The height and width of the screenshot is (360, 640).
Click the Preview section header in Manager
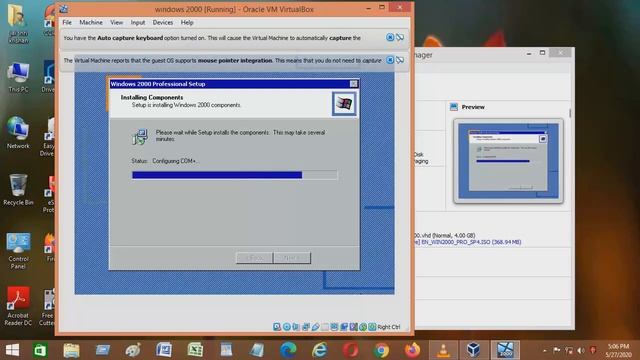click(x=473, y=107)
